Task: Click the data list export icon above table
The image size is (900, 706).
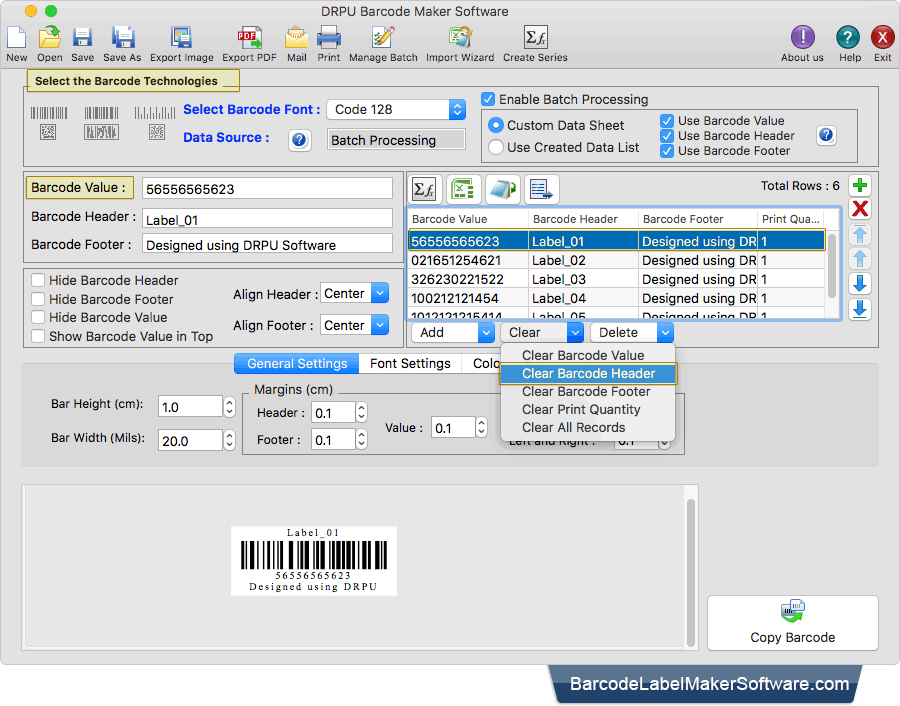Action: pos(541,189)
